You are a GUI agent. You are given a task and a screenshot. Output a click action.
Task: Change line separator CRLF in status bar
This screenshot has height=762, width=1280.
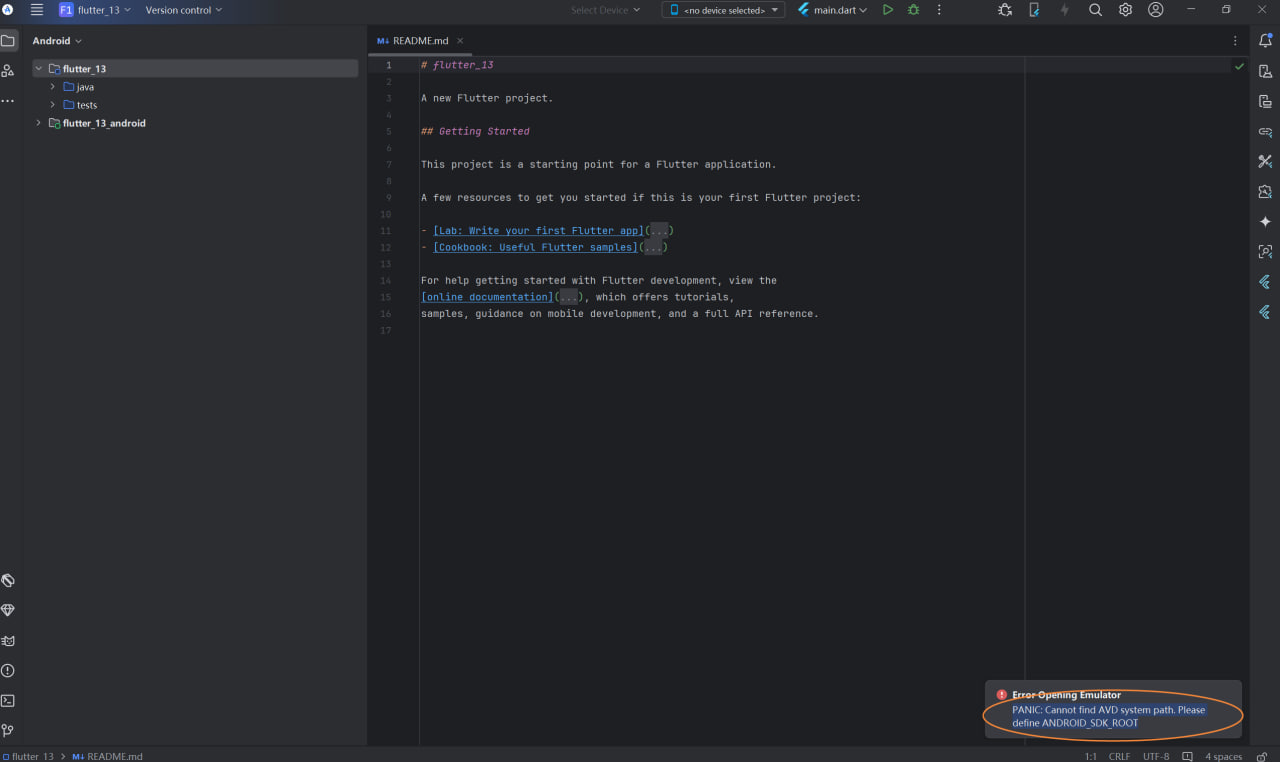click(1120, 756)
